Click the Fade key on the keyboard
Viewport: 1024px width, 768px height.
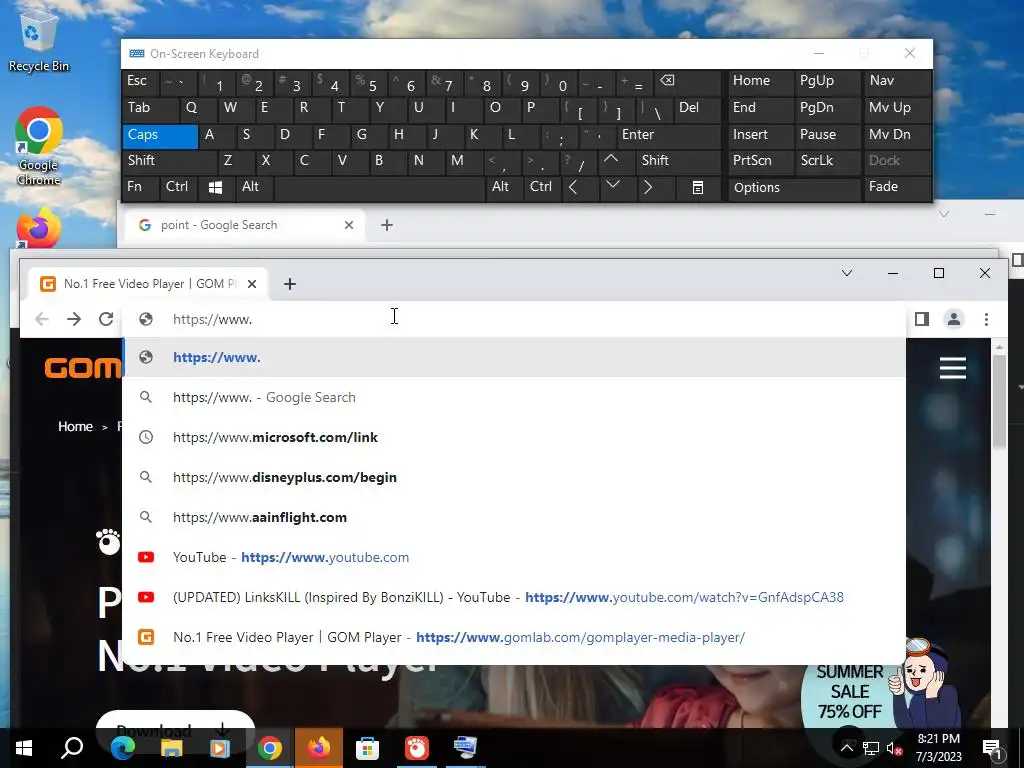pyautogui.click(x=897, y=187)
